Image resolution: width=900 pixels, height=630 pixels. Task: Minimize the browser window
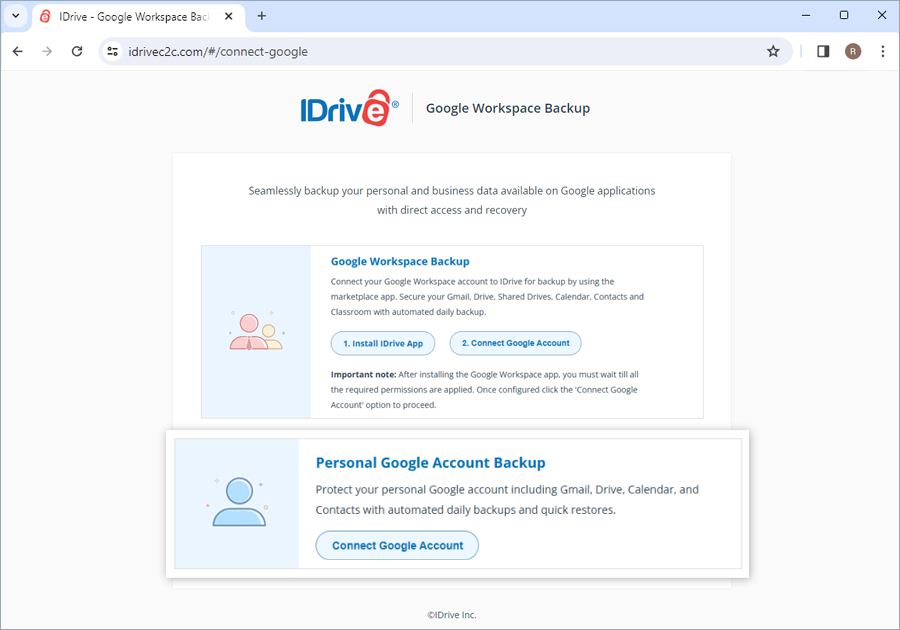pyautogui.click(x=806, y=15)
